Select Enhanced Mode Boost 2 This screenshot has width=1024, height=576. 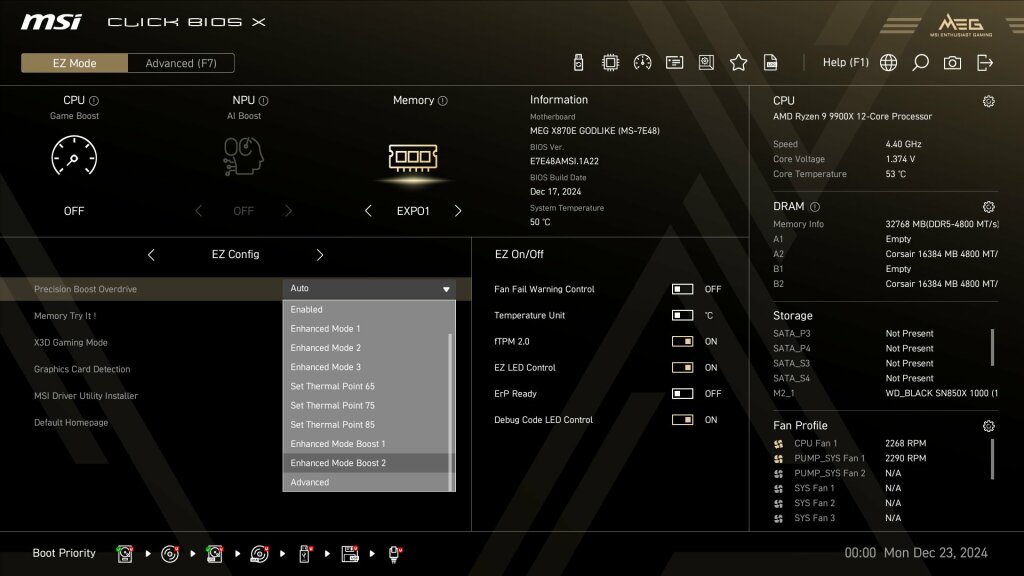pyautogui.click(x=366, y=463)
